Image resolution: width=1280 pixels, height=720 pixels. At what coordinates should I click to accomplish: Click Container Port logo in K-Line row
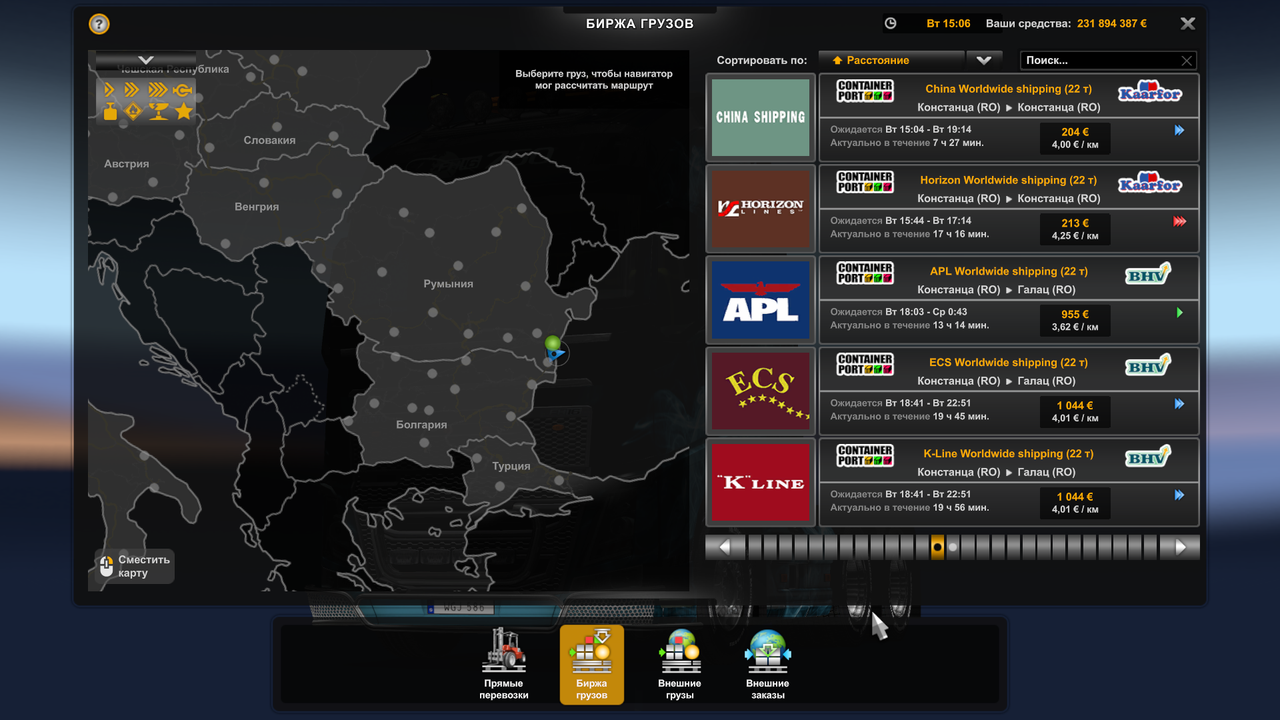tap(865, 455)
